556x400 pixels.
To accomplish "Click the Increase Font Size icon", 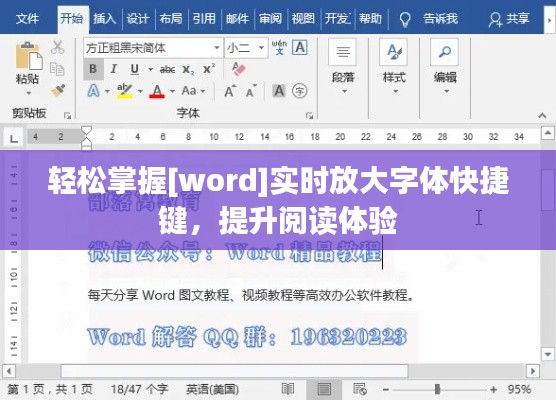I will tap(230, 91).
